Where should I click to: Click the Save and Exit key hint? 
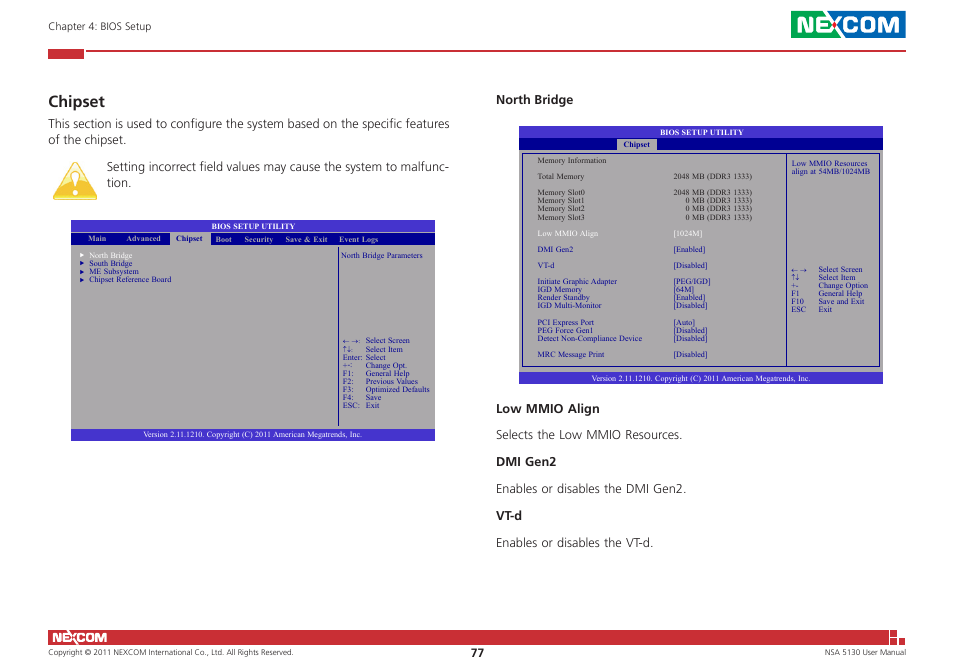click(x=841, y=301)
